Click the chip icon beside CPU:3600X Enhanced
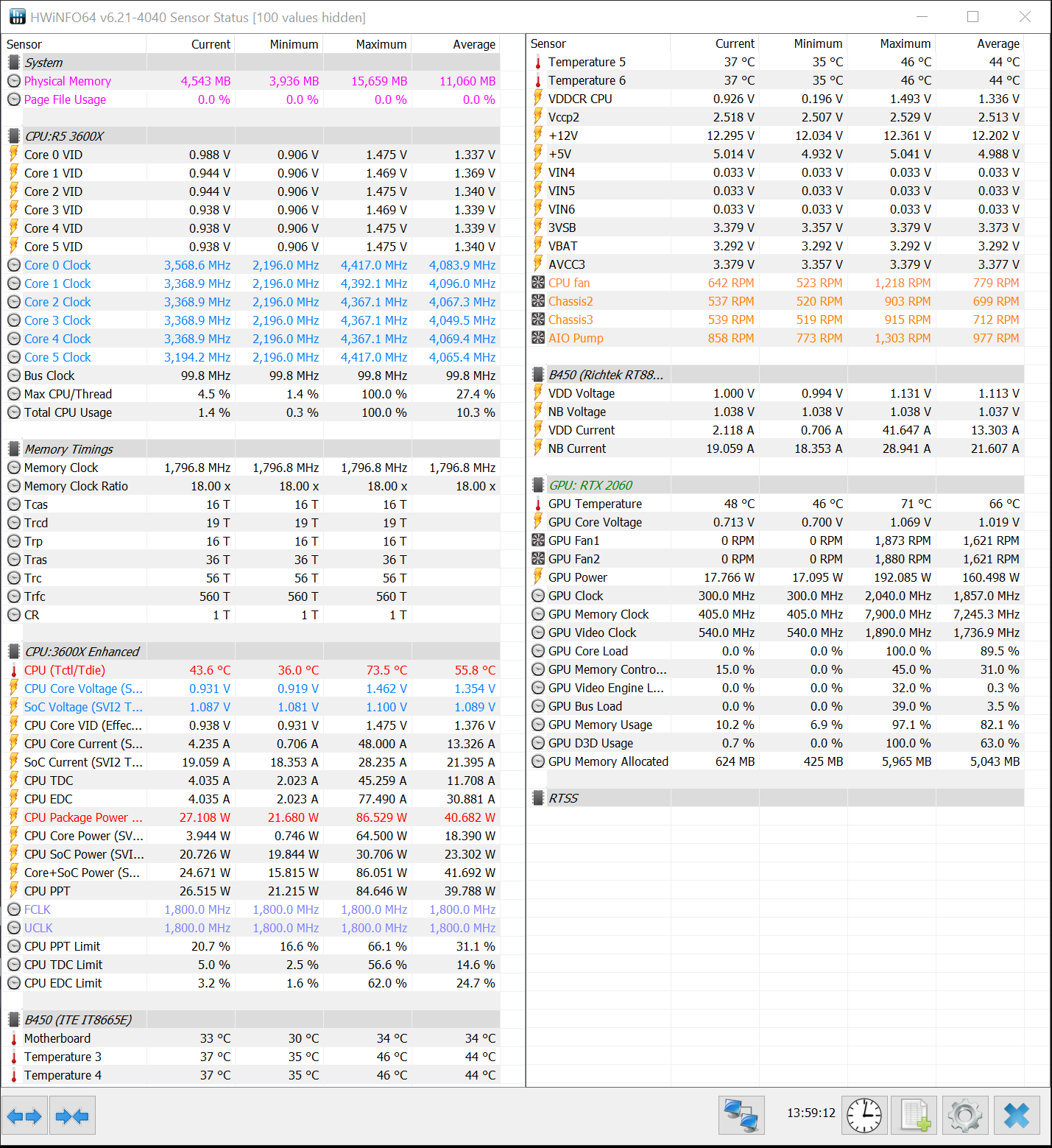Screen dimensions: 1052x1148 tap(14, 652)
